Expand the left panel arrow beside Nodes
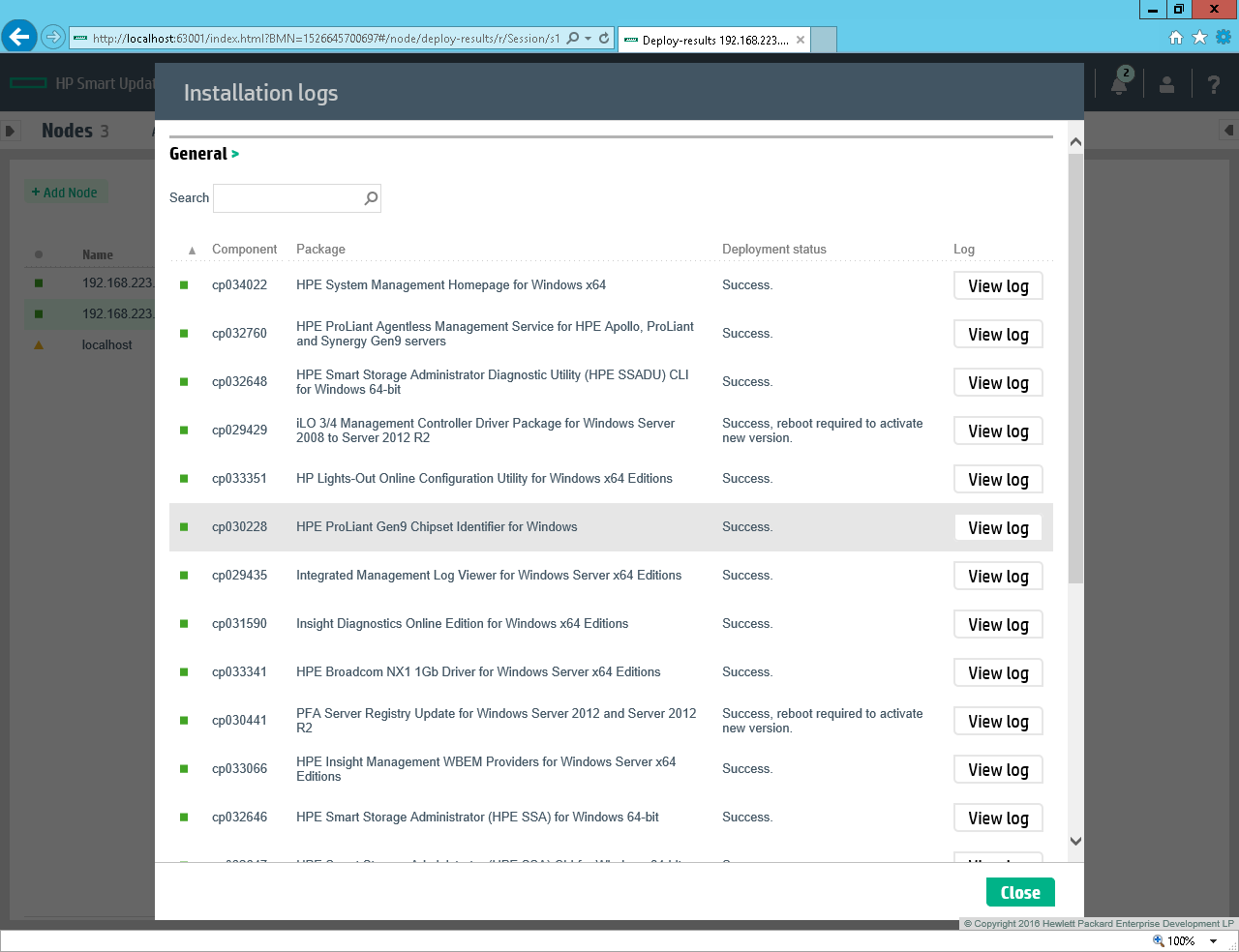Image resolution: width=1239 pixels, height=952 pixels. click(x=11, y=131)
